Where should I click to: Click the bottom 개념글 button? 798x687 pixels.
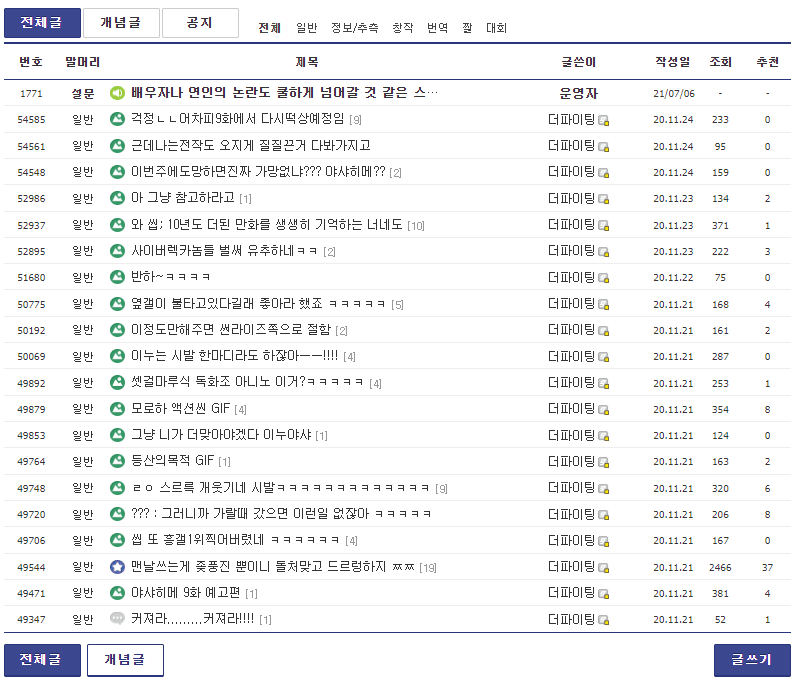[125, 660]
